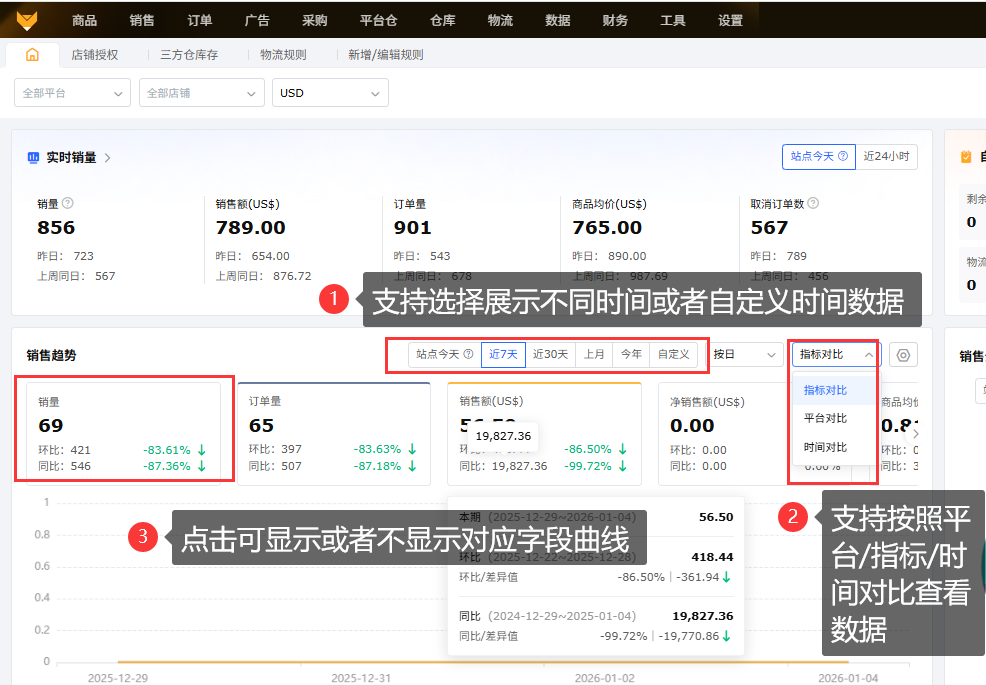Viewport: 986px width, 685px height.
Task: Open the 销售 menu
Action: tap(141, 20)
